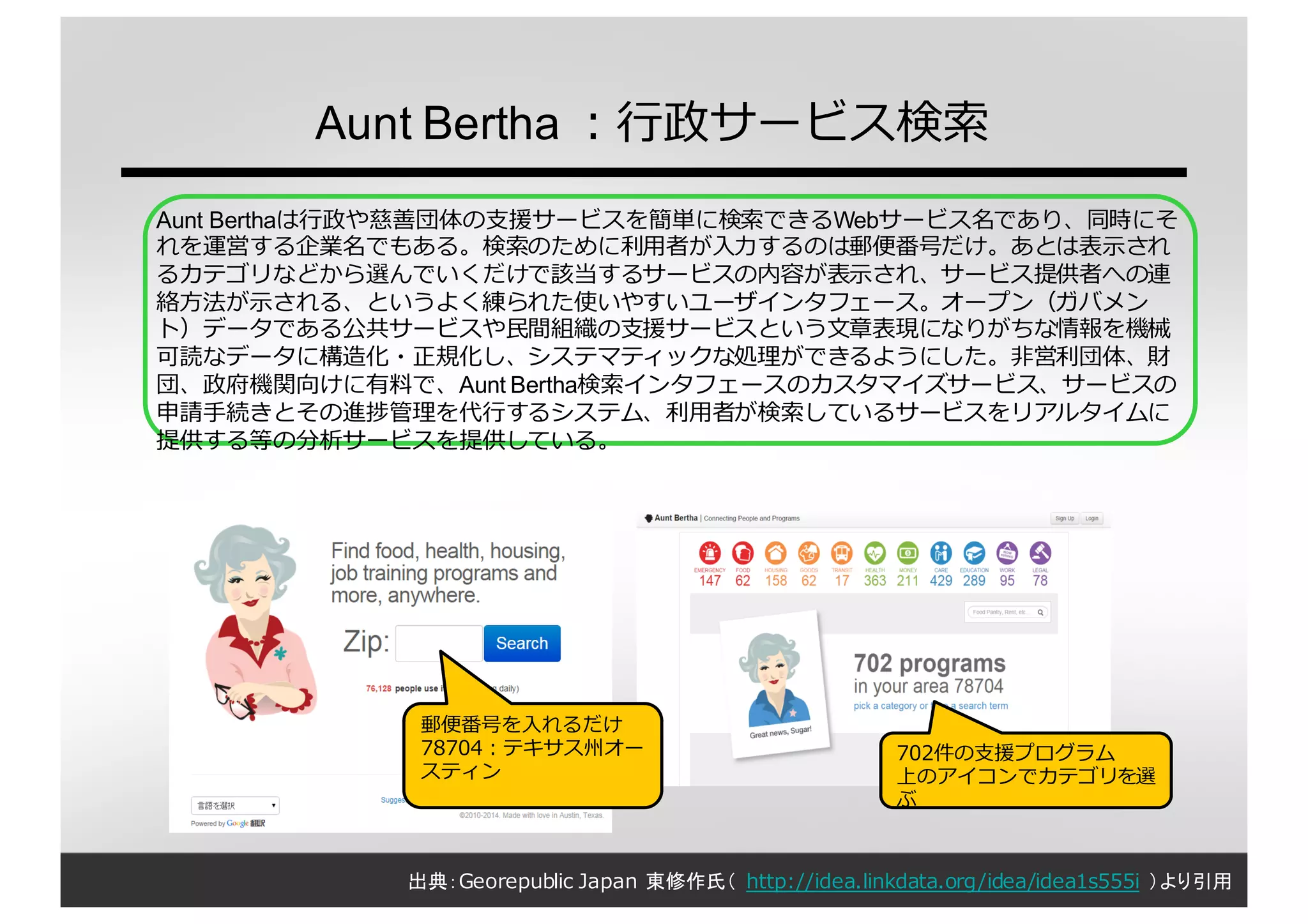The height and width of the screenshot is (924, 1308).
Task: Select the Care category icon
Action: click(x=941, y=553)
